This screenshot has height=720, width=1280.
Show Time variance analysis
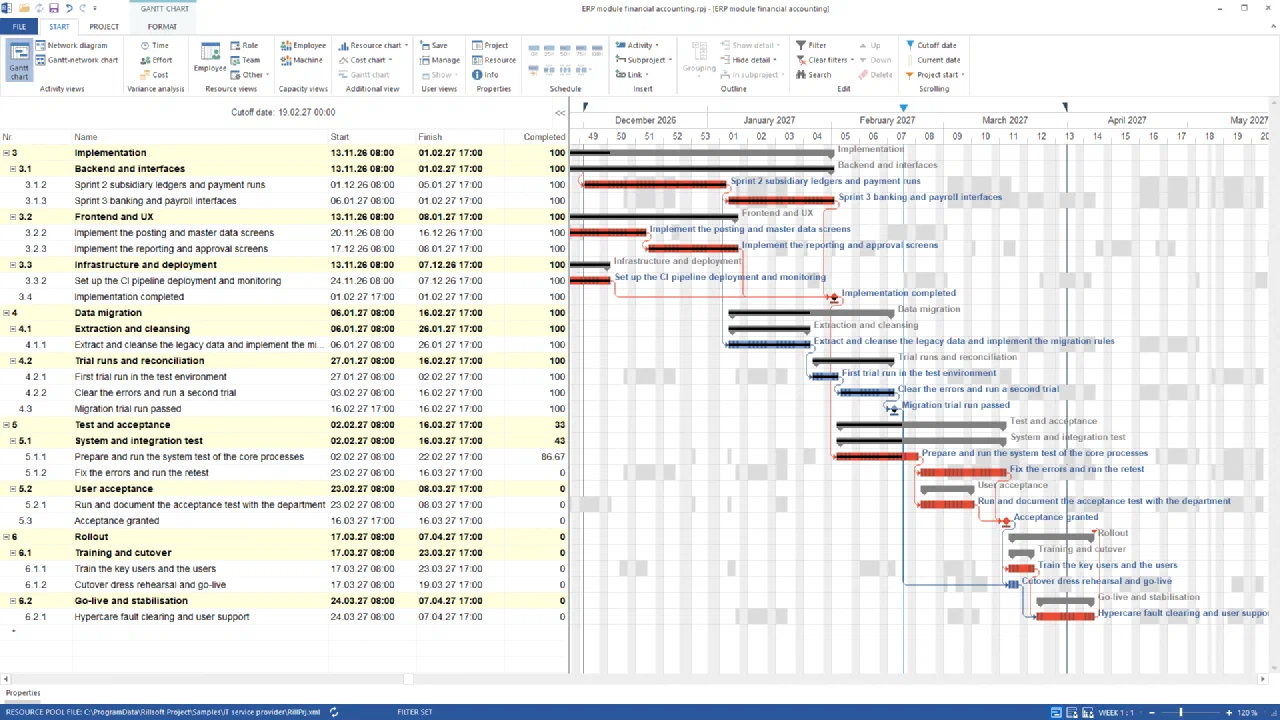(x=154, y=45)
